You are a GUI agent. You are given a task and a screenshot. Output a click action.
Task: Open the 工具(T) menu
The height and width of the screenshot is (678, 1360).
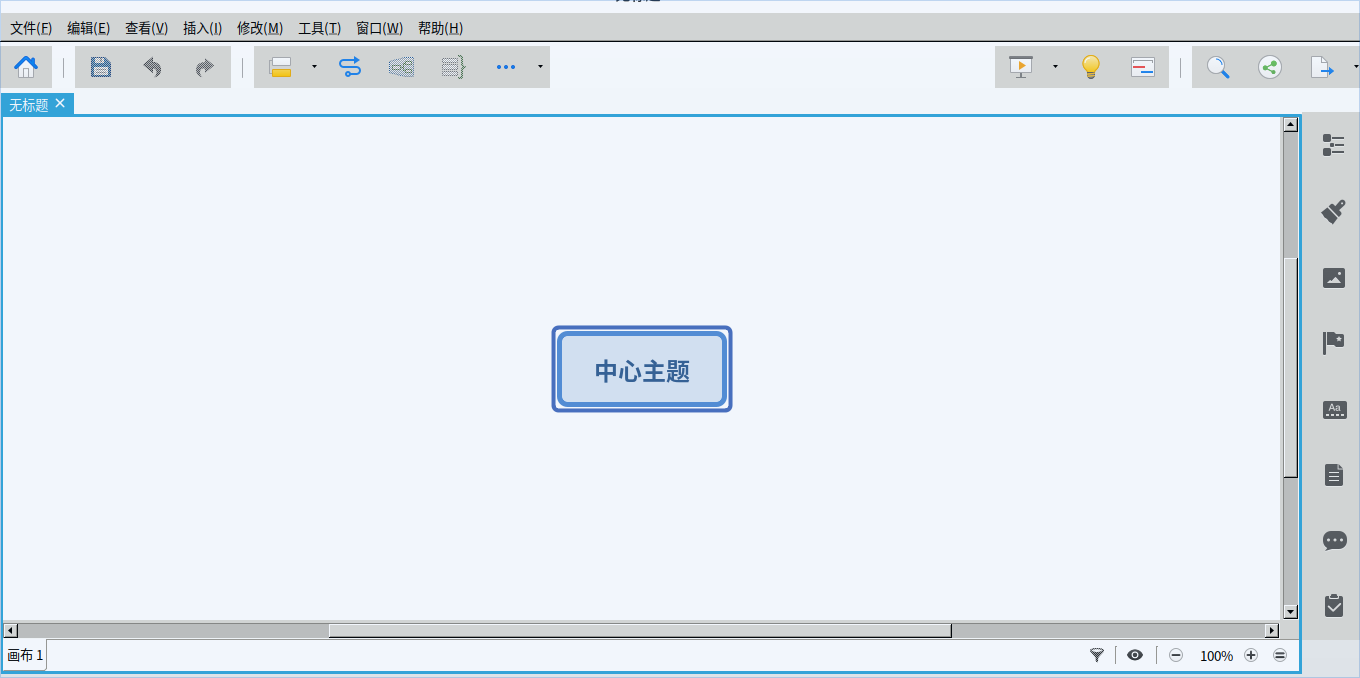[x=317, y=28]
